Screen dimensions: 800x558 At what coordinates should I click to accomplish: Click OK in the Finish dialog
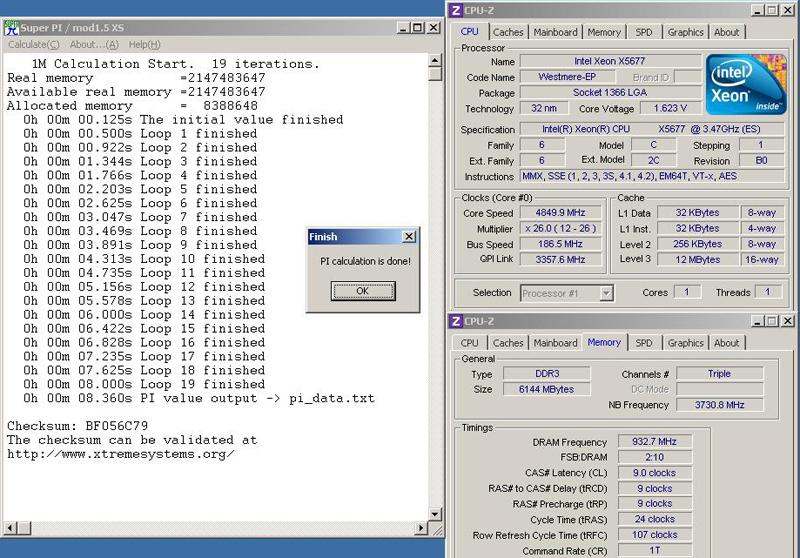363,291
